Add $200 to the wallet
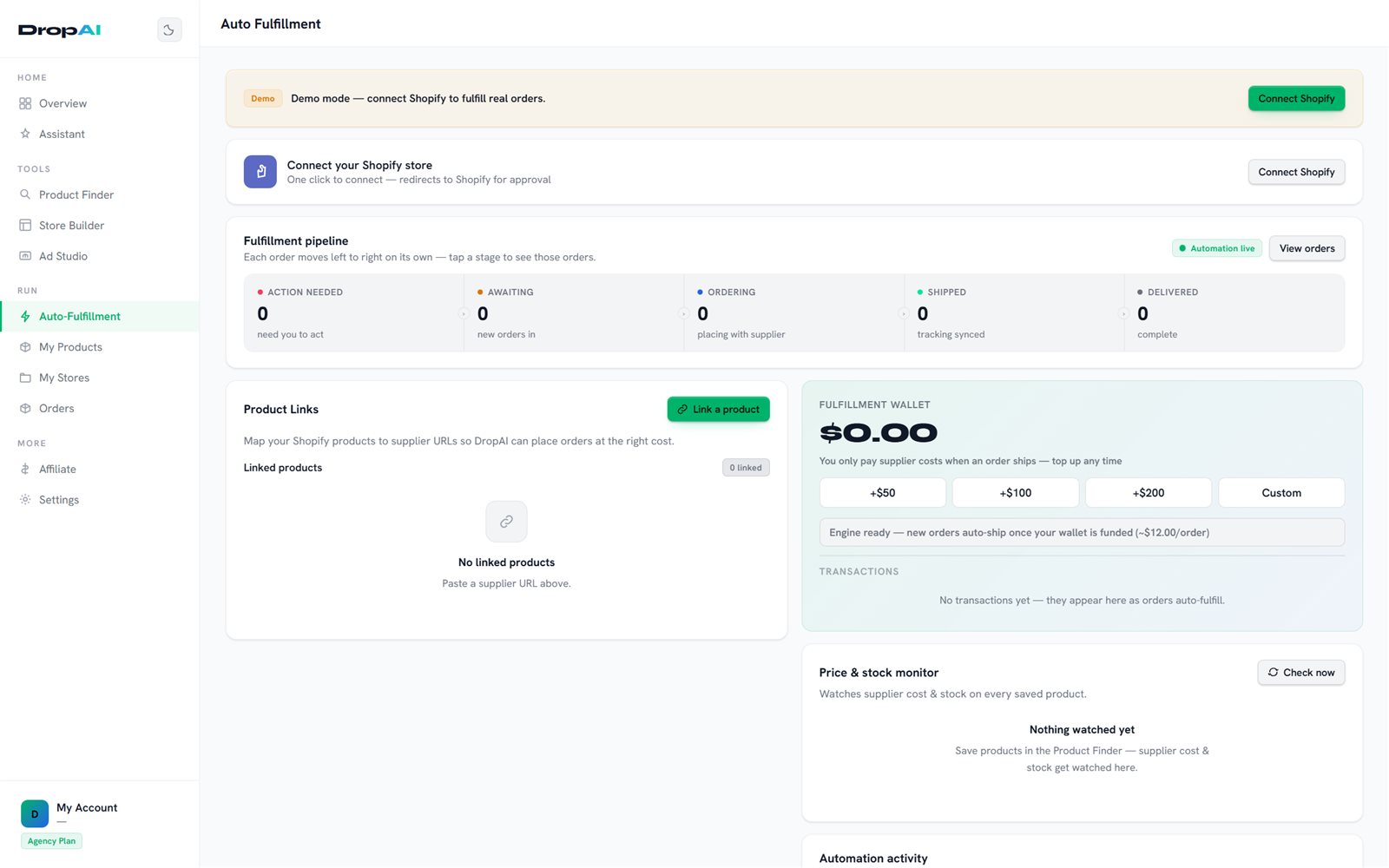This screenshot has height=868, width=1389. click(x=1148, y=493)
